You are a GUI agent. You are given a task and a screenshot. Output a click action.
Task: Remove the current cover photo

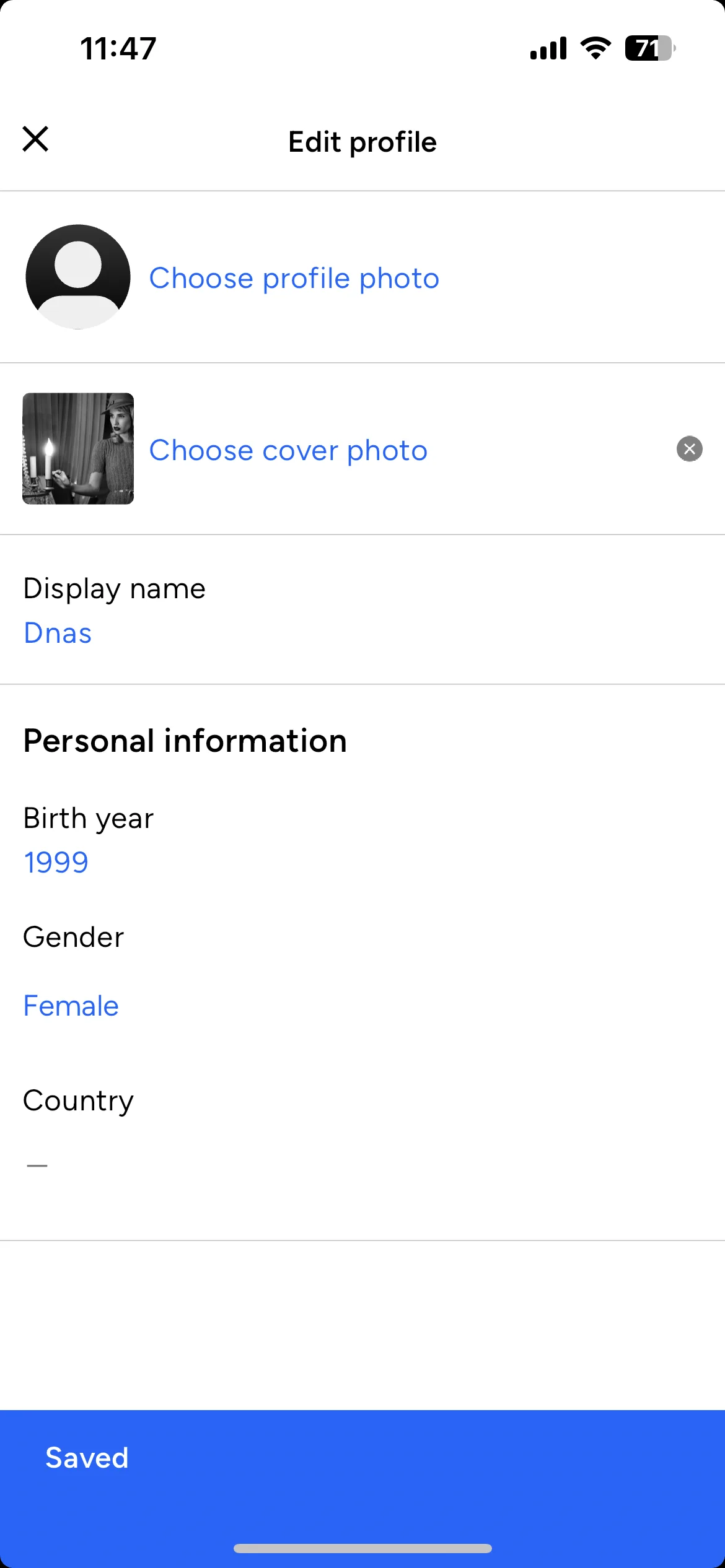pos(689,449)
